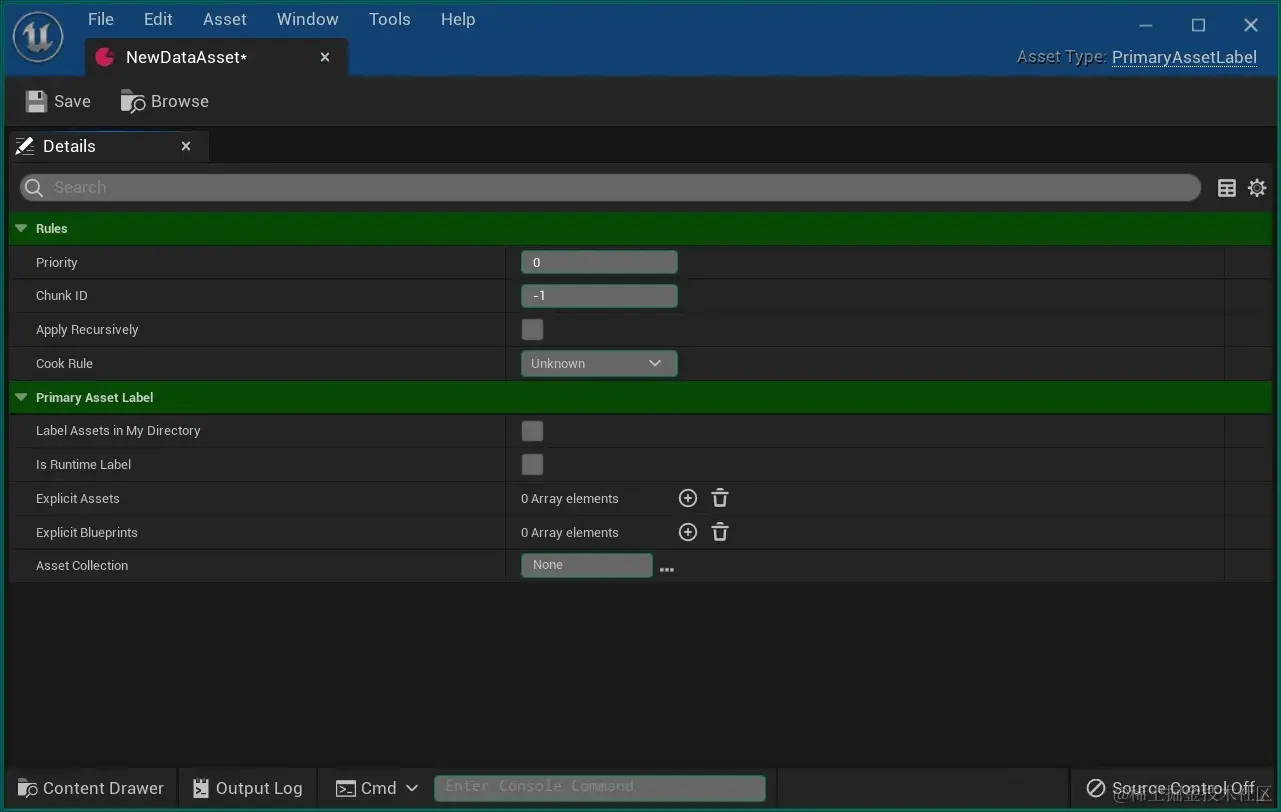Open the Output Log
The width and height of the screenshot is (1281, 812).
(247, 788)
